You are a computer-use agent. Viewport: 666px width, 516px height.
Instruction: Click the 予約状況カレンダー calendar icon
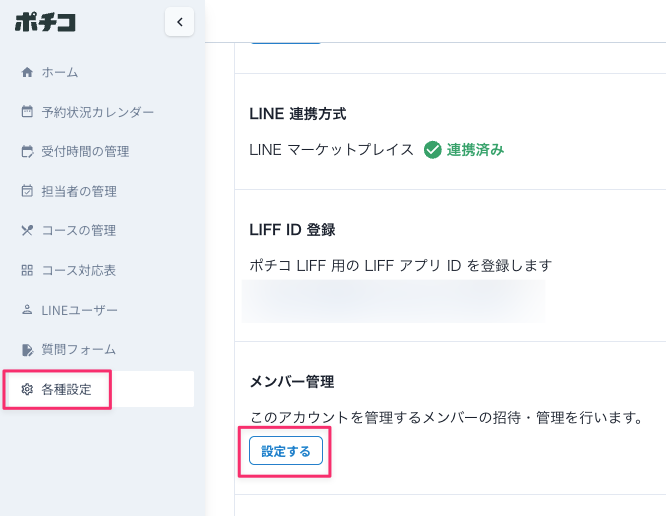click(27, 112)
